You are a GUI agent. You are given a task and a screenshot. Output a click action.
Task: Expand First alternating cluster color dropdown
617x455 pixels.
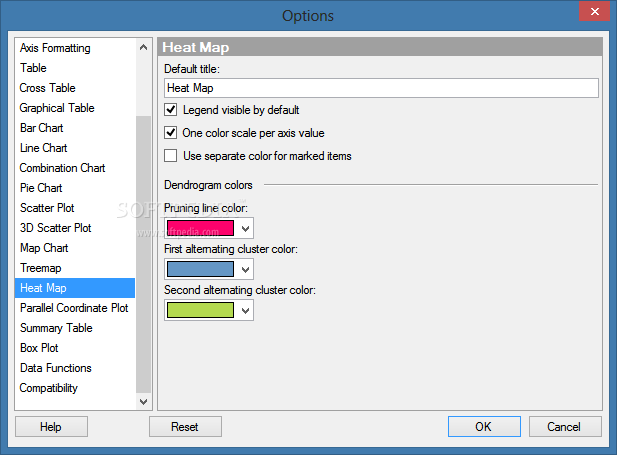click(245, 269)
